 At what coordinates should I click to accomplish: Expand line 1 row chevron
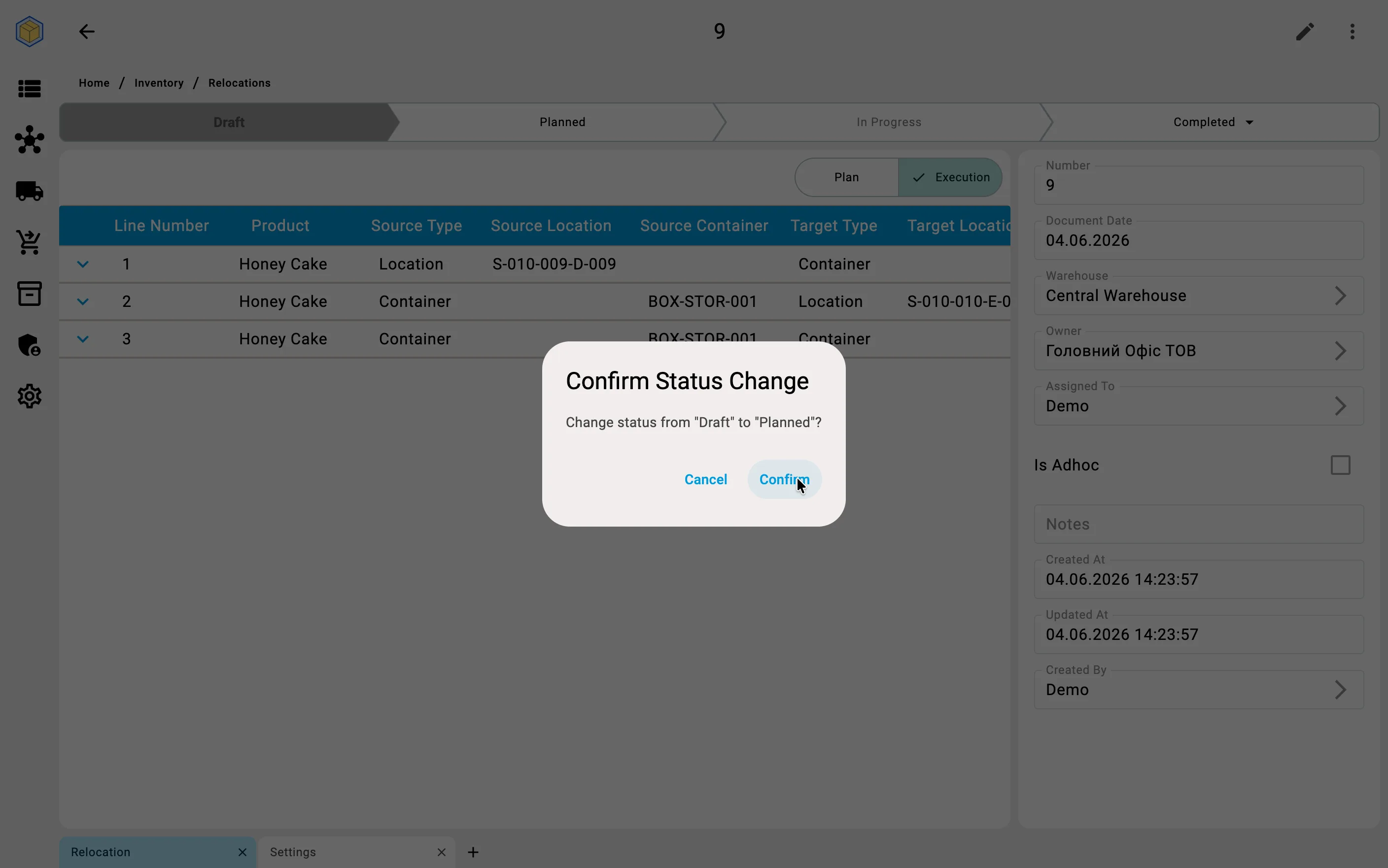[x=83, y=264]
